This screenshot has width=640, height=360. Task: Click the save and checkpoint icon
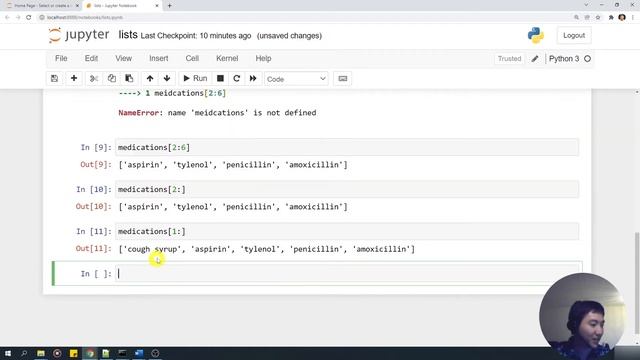pos(54,78)
